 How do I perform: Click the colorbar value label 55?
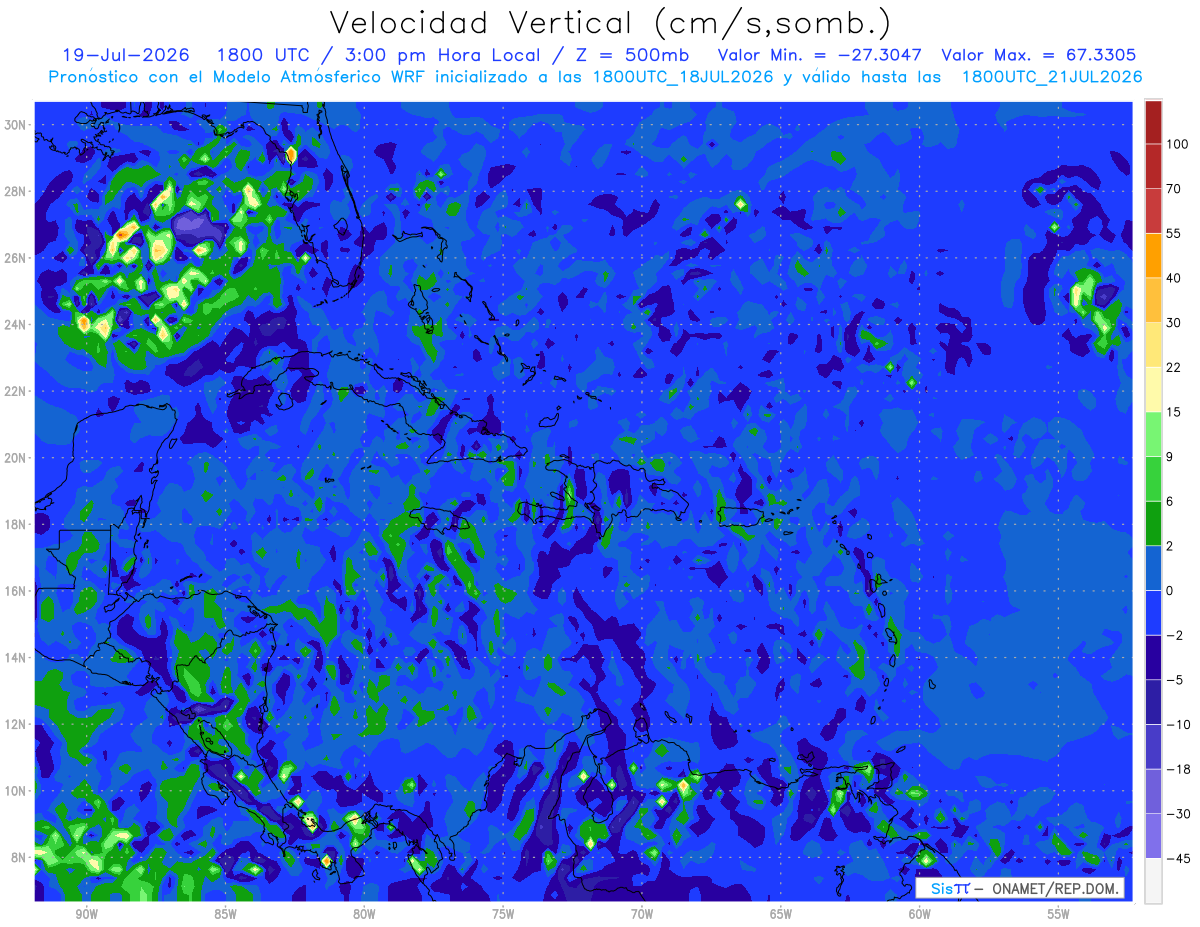pyautogui.click(x=1174, y=233)
